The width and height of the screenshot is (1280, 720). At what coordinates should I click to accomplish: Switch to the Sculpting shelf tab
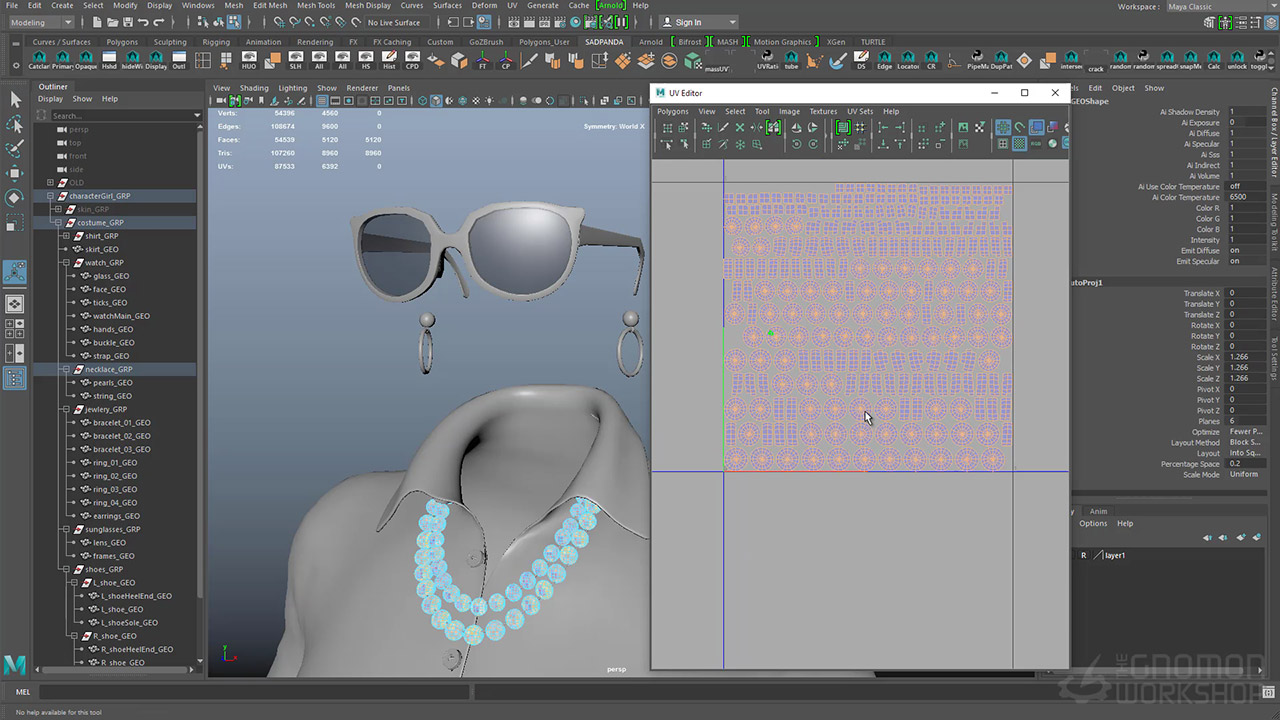tap(170, 42)
